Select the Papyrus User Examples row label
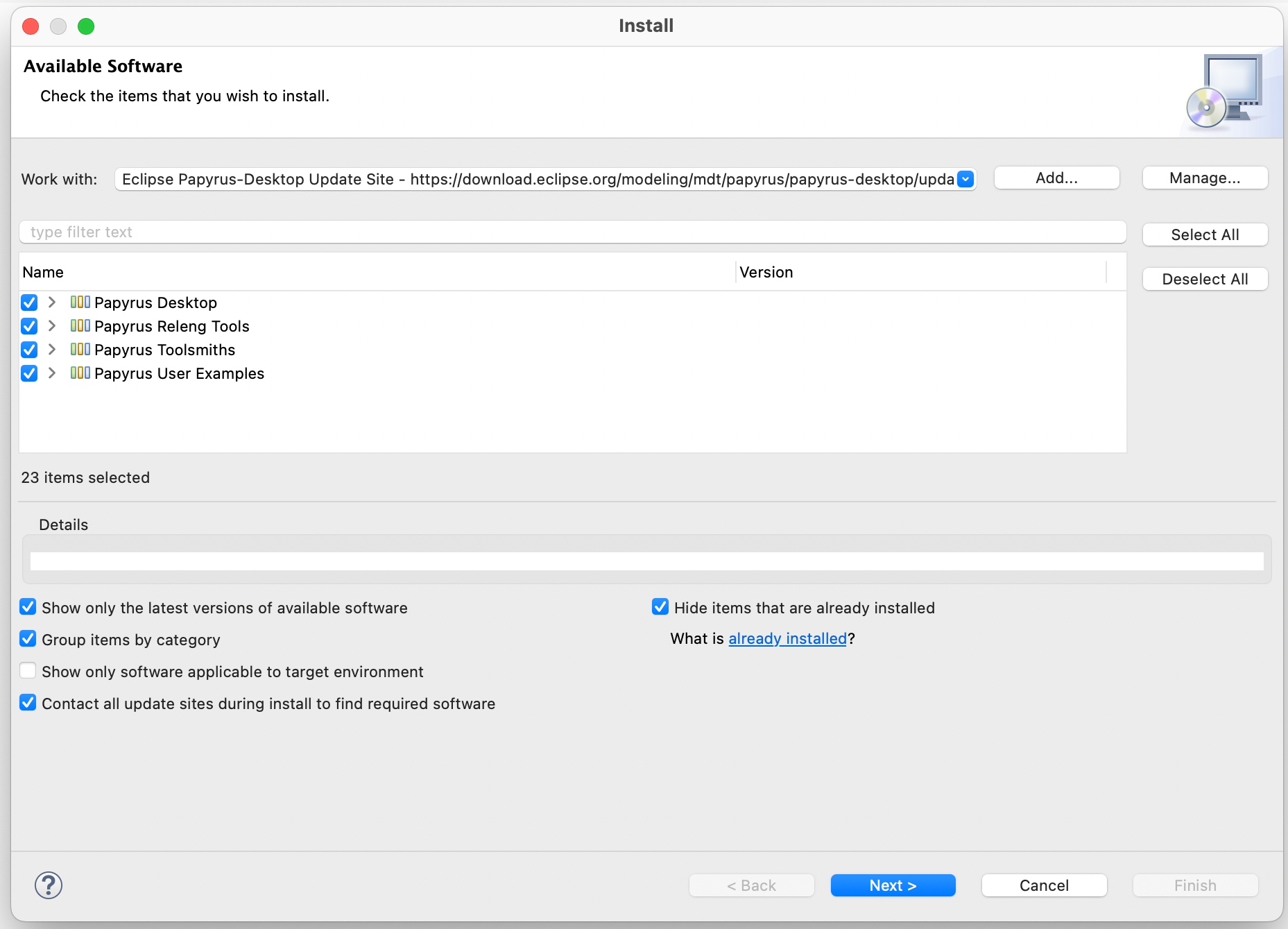 point(179,373)
